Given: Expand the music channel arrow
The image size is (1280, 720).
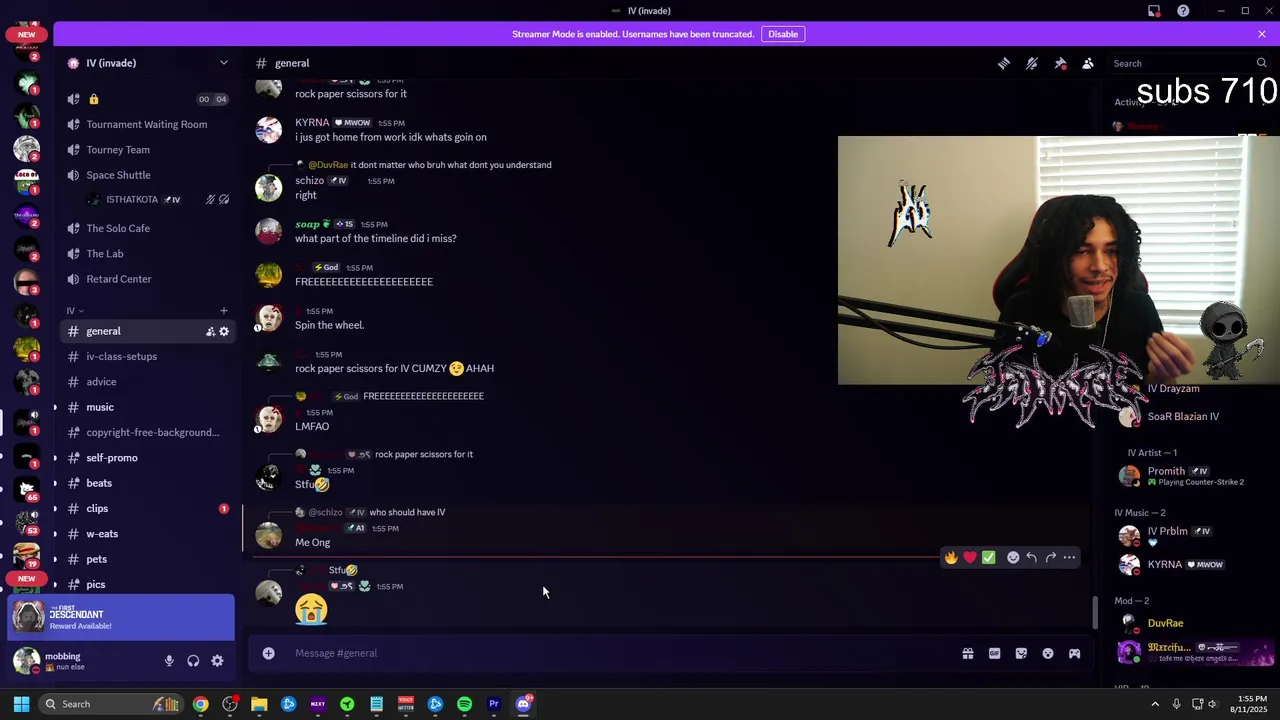Looking at the screenshot, I should [x=55, y=407].
